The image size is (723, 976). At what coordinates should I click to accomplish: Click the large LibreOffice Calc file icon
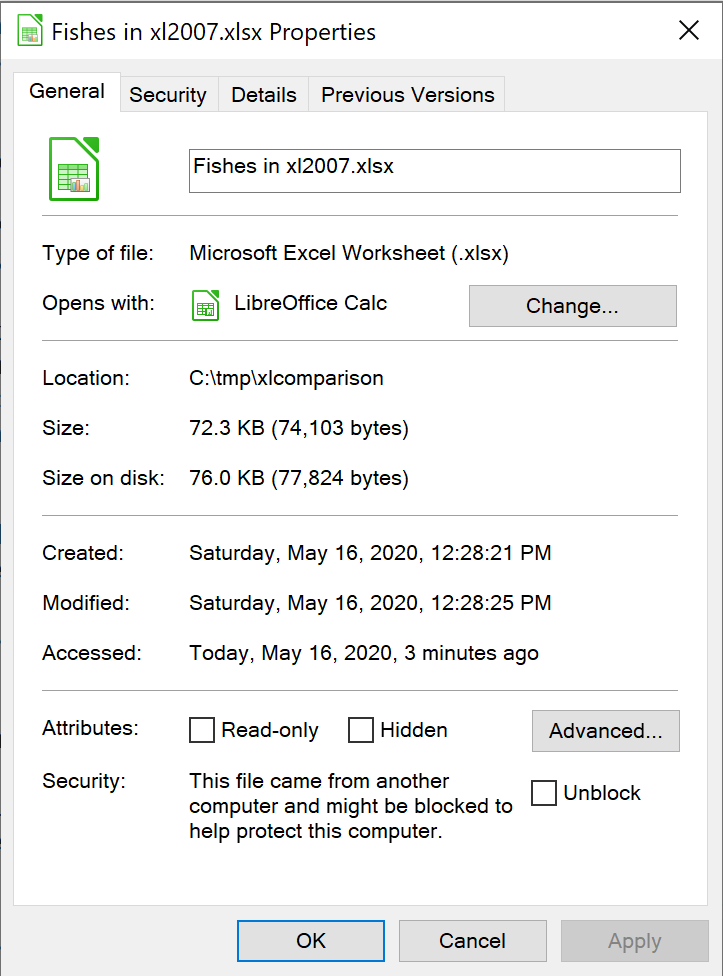click(x=74, y=169)
